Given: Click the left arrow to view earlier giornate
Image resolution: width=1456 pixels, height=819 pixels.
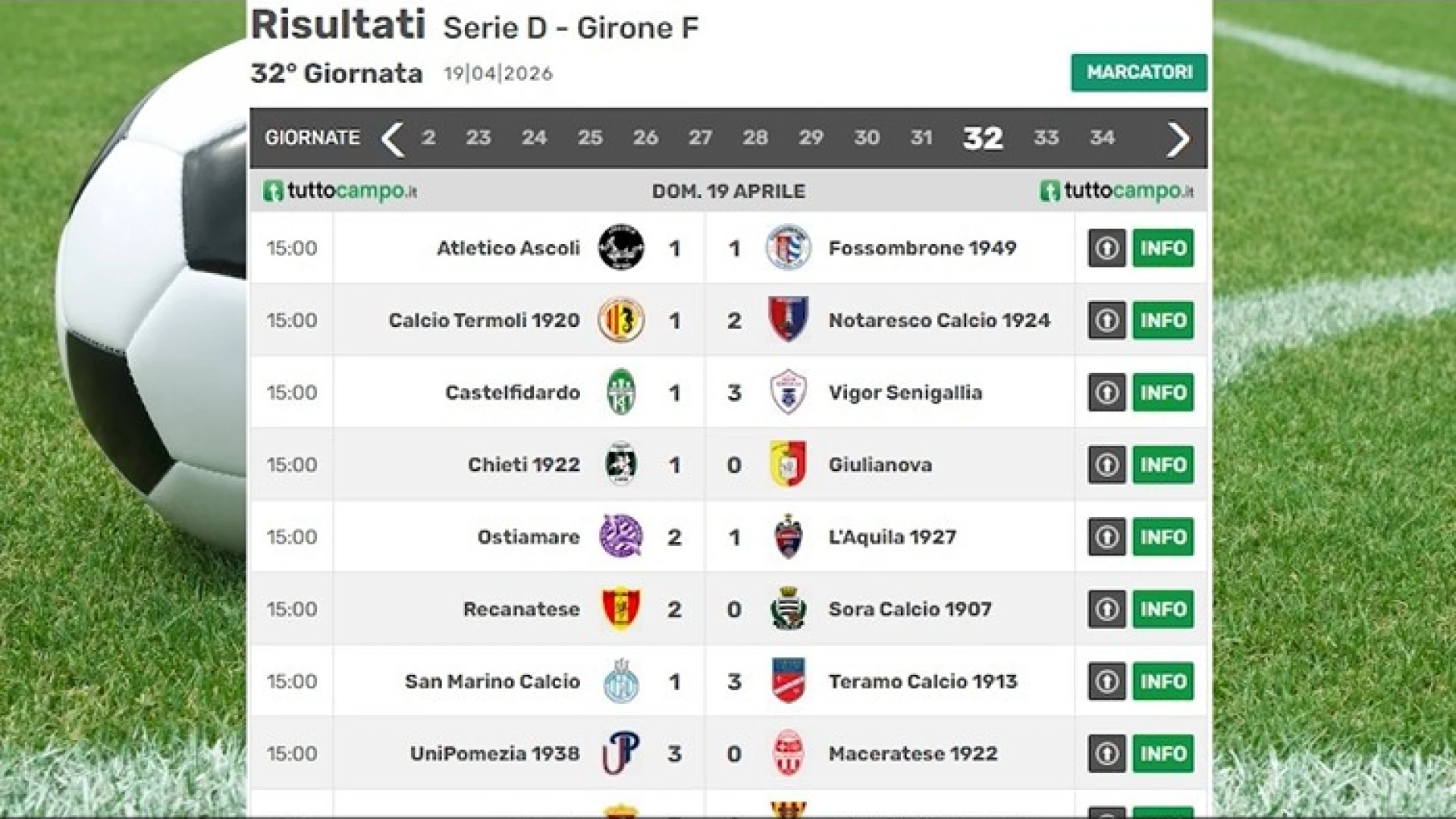Looking at the screenshot, I should (393, 138).
